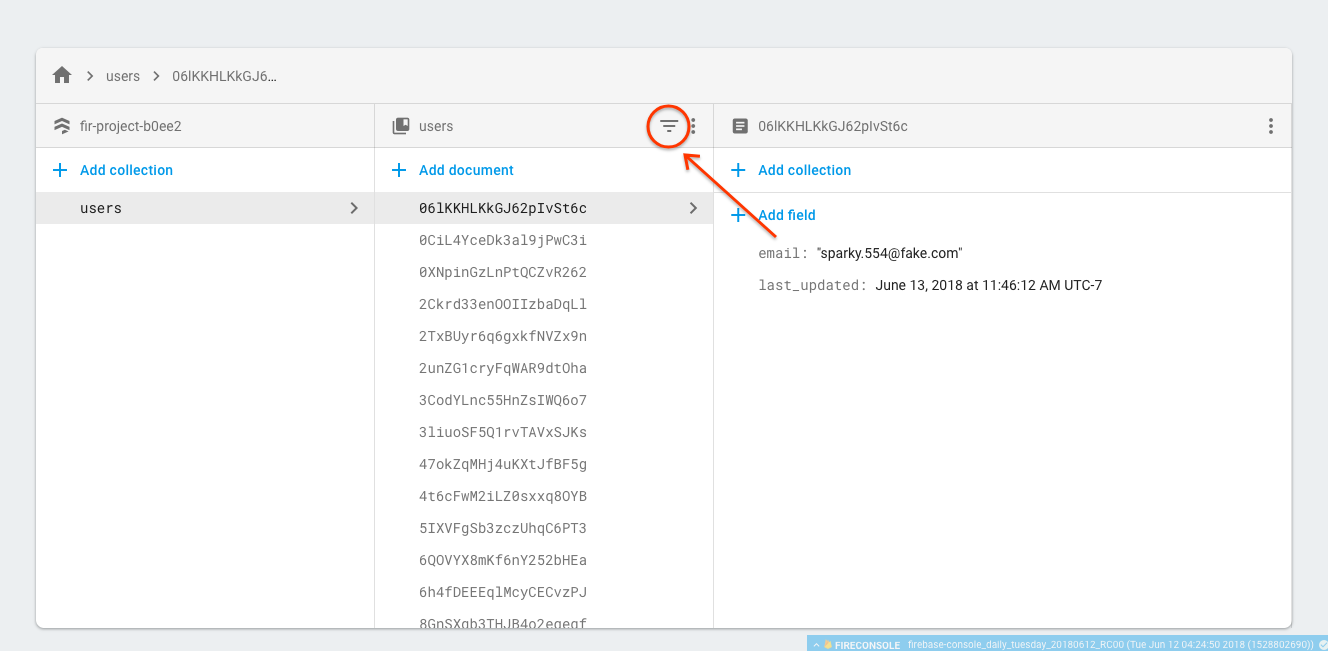The height and width of the screenshot is (651, 1331).
Task: Open document 3liuoSF5Q1rvTAVxSJKs
Action: click(x=503, y=432)
